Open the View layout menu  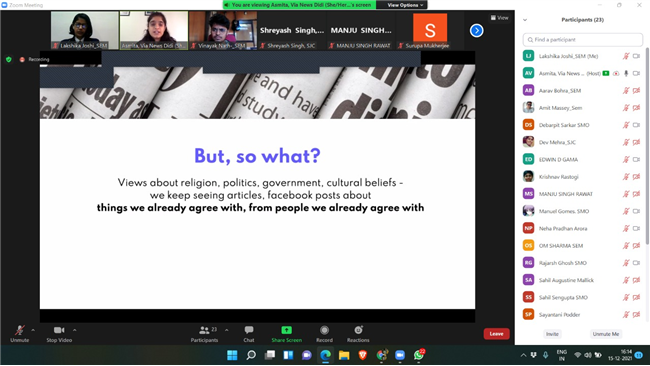[x=500, y=18]
